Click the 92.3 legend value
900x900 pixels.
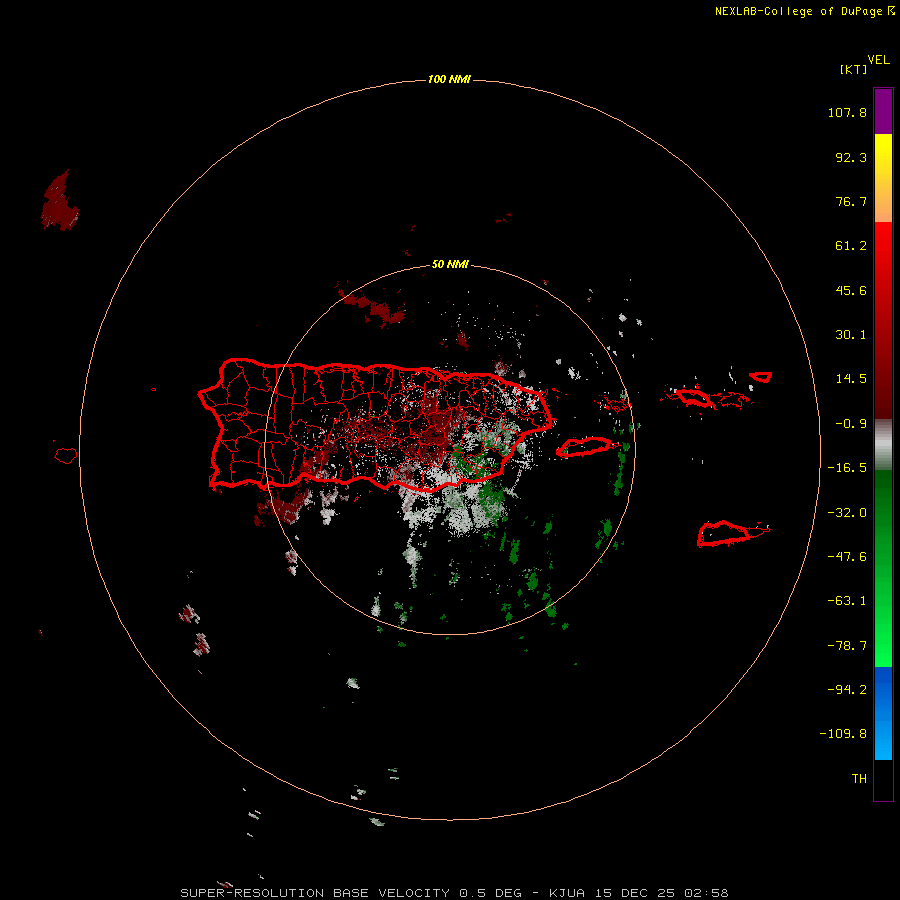(851, 157)
